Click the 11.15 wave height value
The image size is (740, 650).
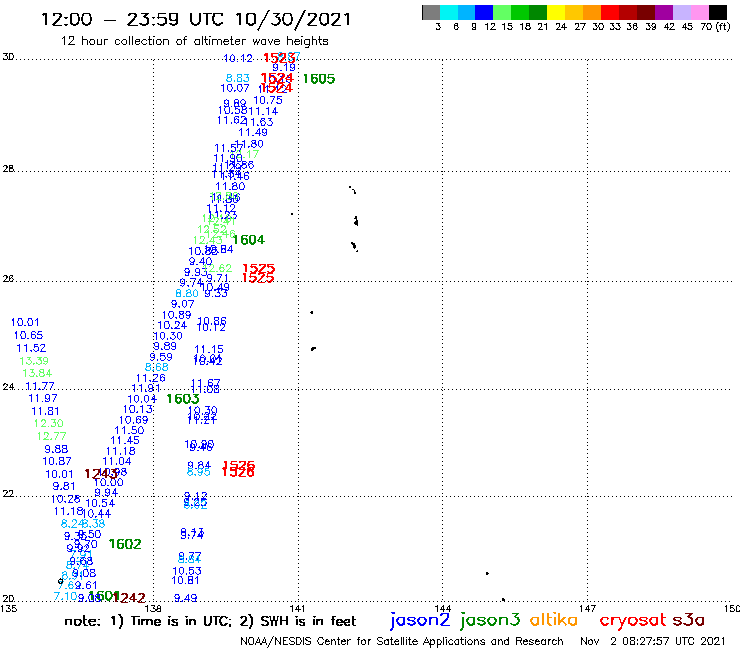pos(209,350)
